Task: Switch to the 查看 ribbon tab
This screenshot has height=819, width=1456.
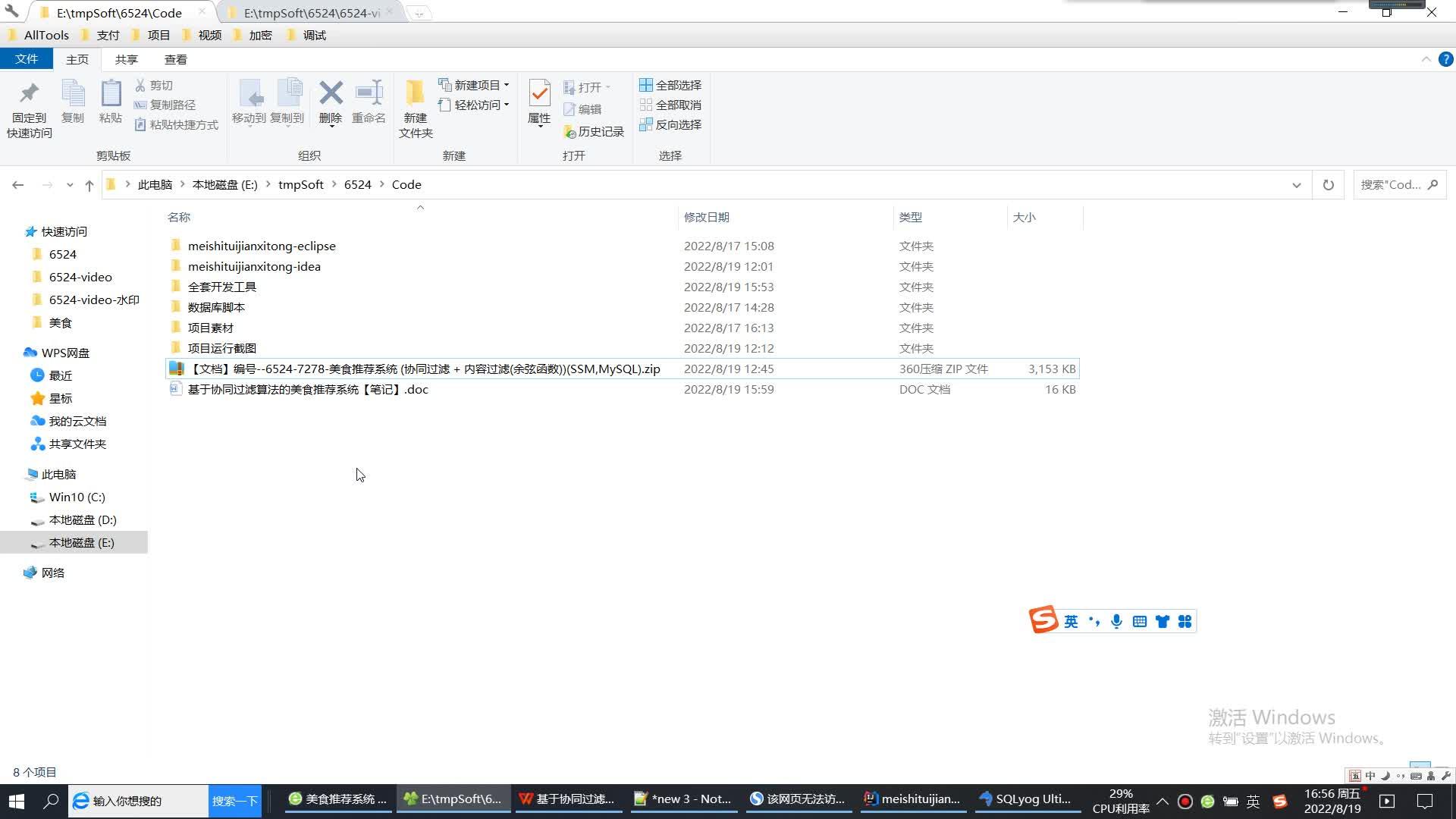Action: click(x=175, y=59)
